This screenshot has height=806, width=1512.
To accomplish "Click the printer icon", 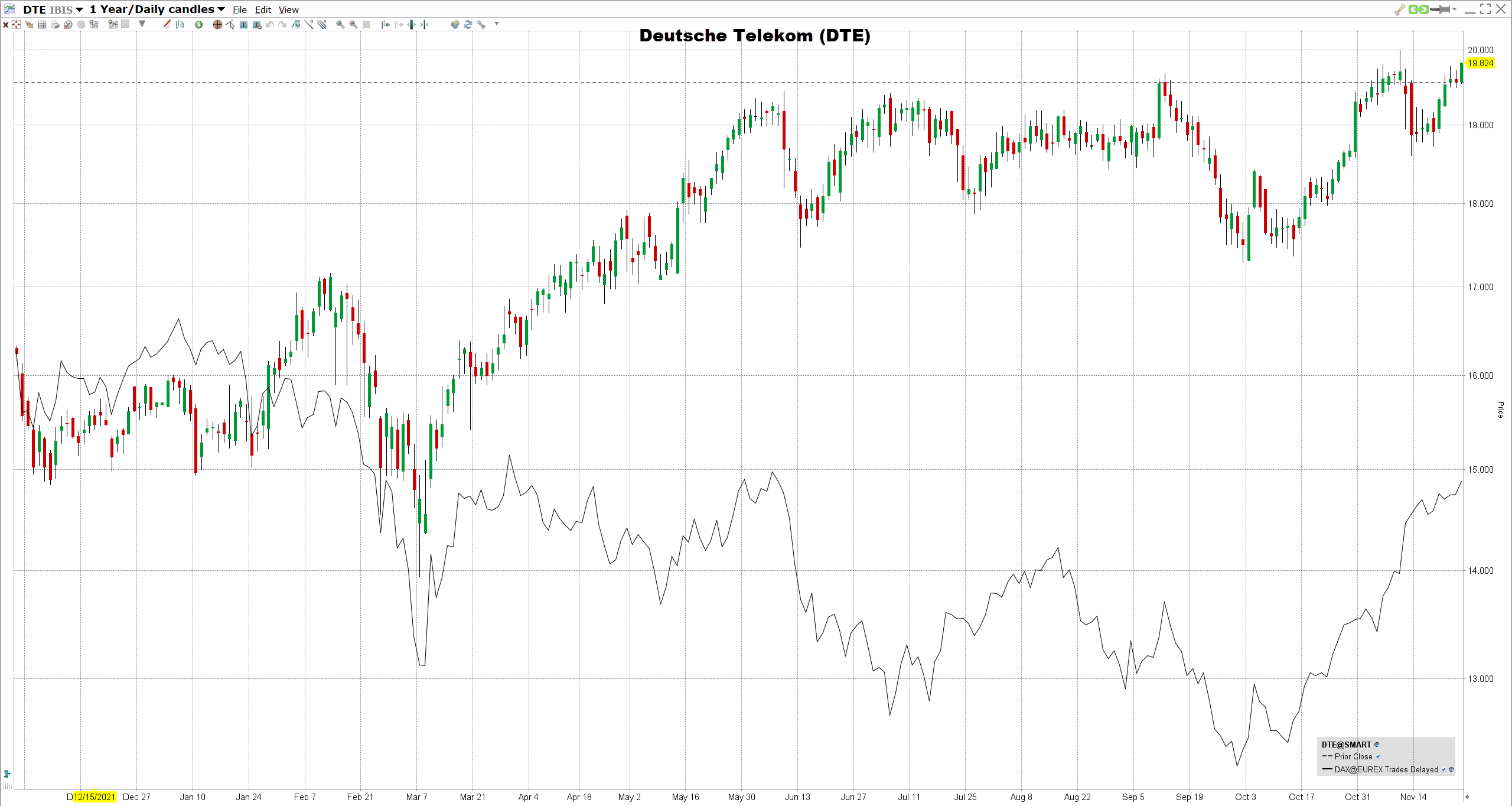I will click(x=55, y=24).
